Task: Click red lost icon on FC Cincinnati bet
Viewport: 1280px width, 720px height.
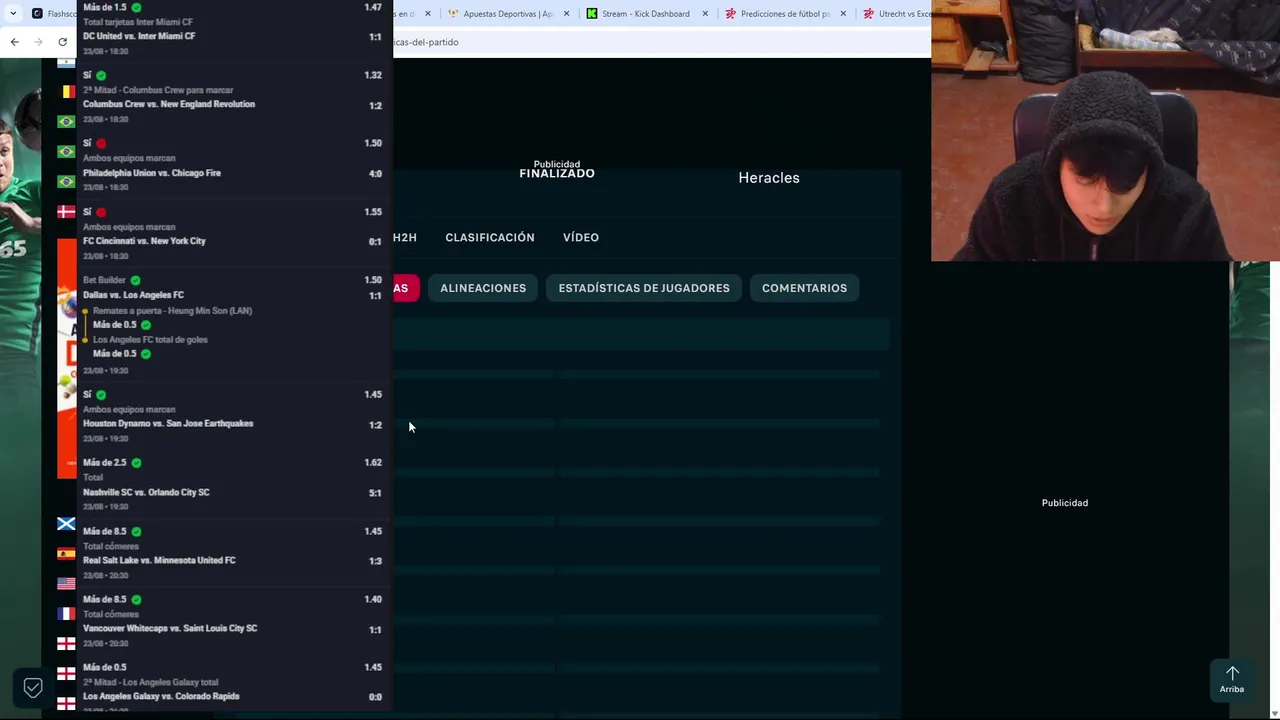Action: pyautogui.click(x=101, y=212)
